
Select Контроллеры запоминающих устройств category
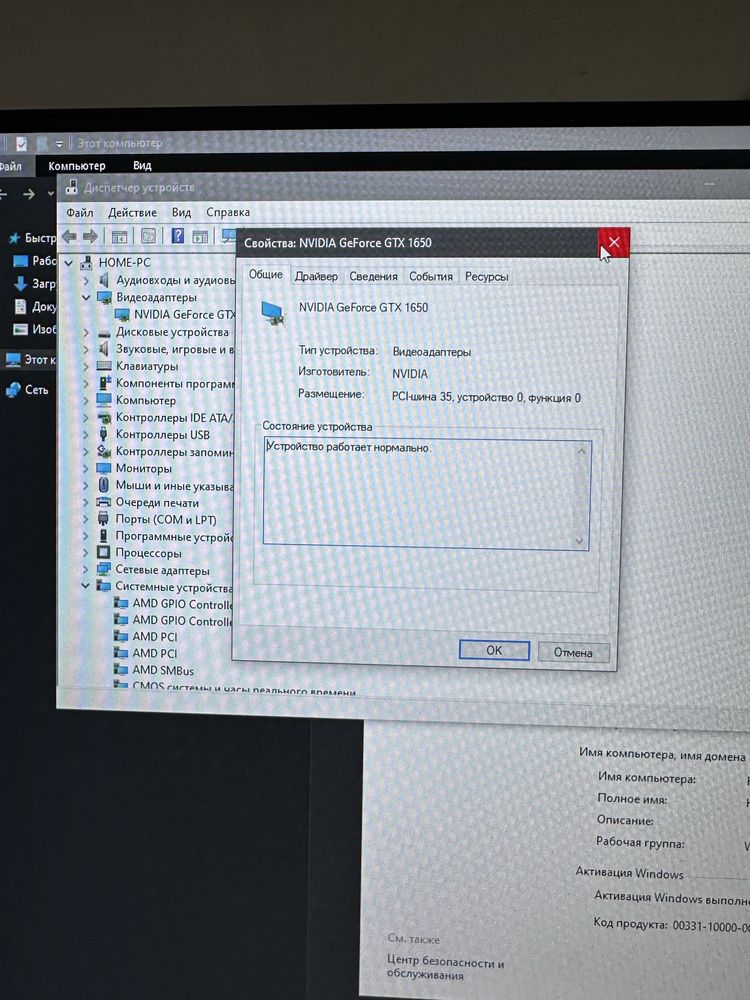coord(175,452)
